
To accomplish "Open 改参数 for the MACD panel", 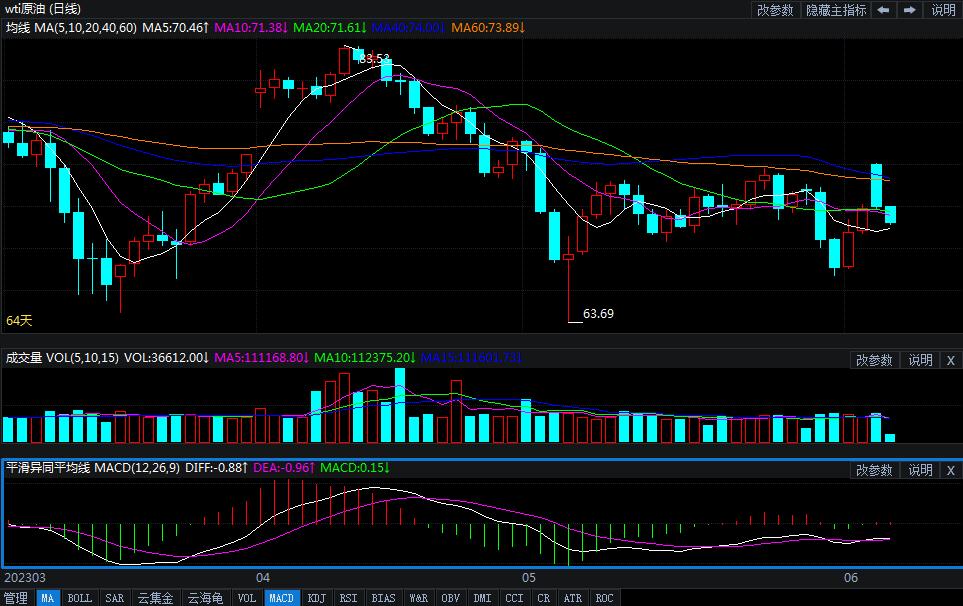I will click(874, 470).
